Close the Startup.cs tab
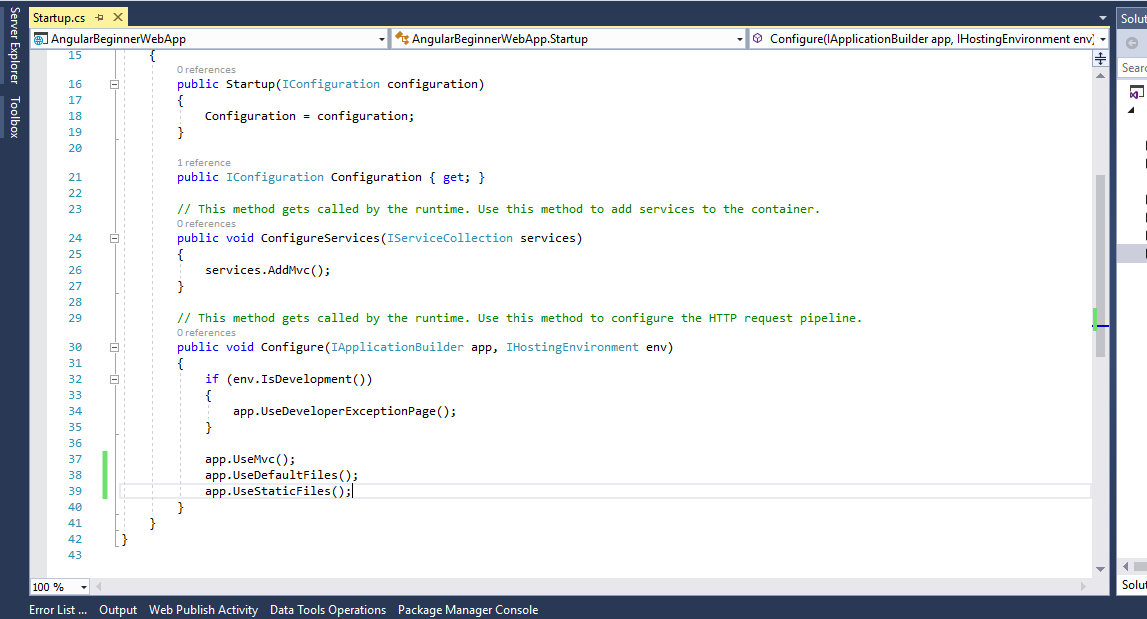 [118, 18]
